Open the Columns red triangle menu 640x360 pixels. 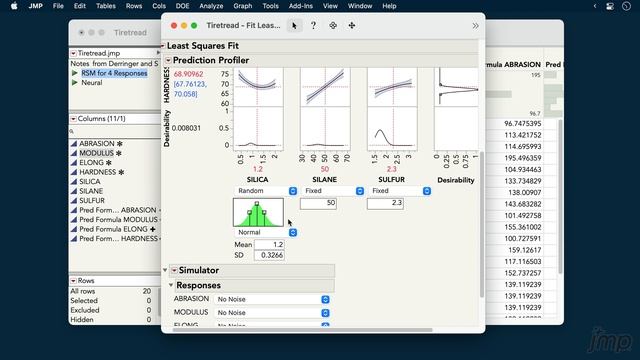coord(73,119)
